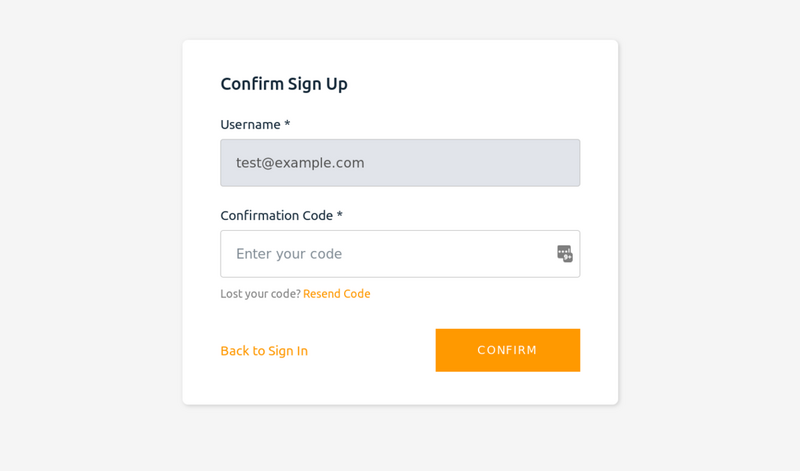Click the Confirm Sign Up heading

284,84
